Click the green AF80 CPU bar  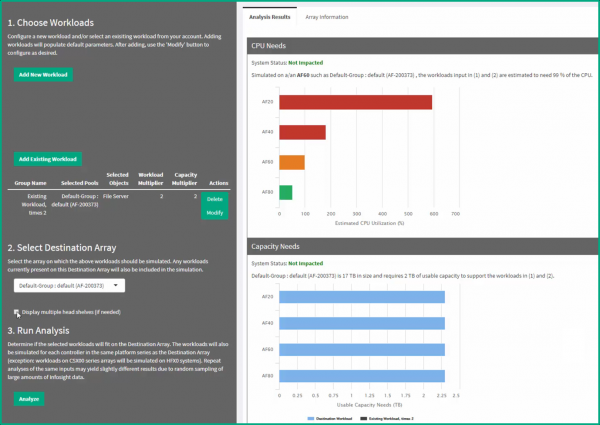[x=285, y=192]
